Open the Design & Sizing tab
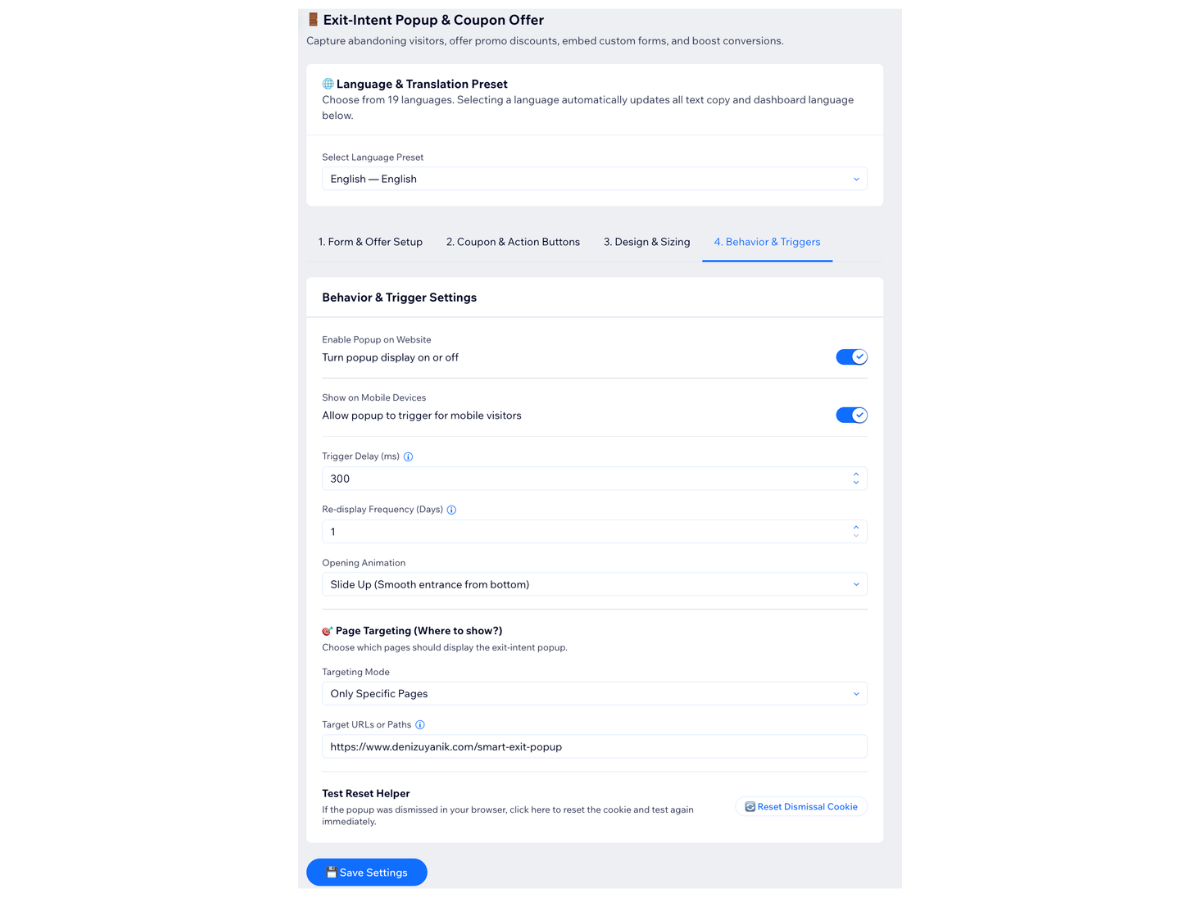1200x900 pixels. [647, 242]
